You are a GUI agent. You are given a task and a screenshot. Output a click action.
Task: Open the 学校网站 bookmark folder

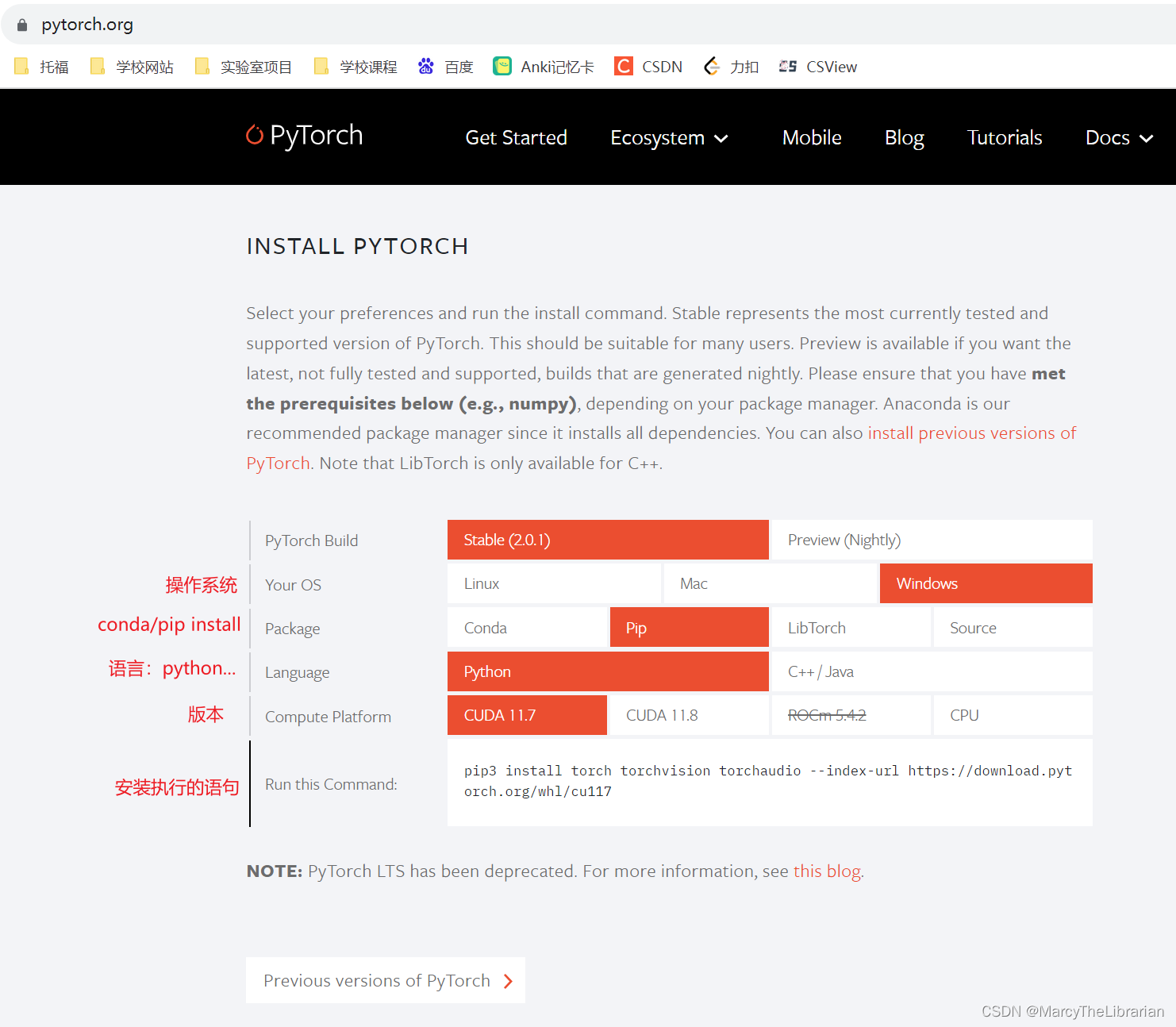click(132, 67)
